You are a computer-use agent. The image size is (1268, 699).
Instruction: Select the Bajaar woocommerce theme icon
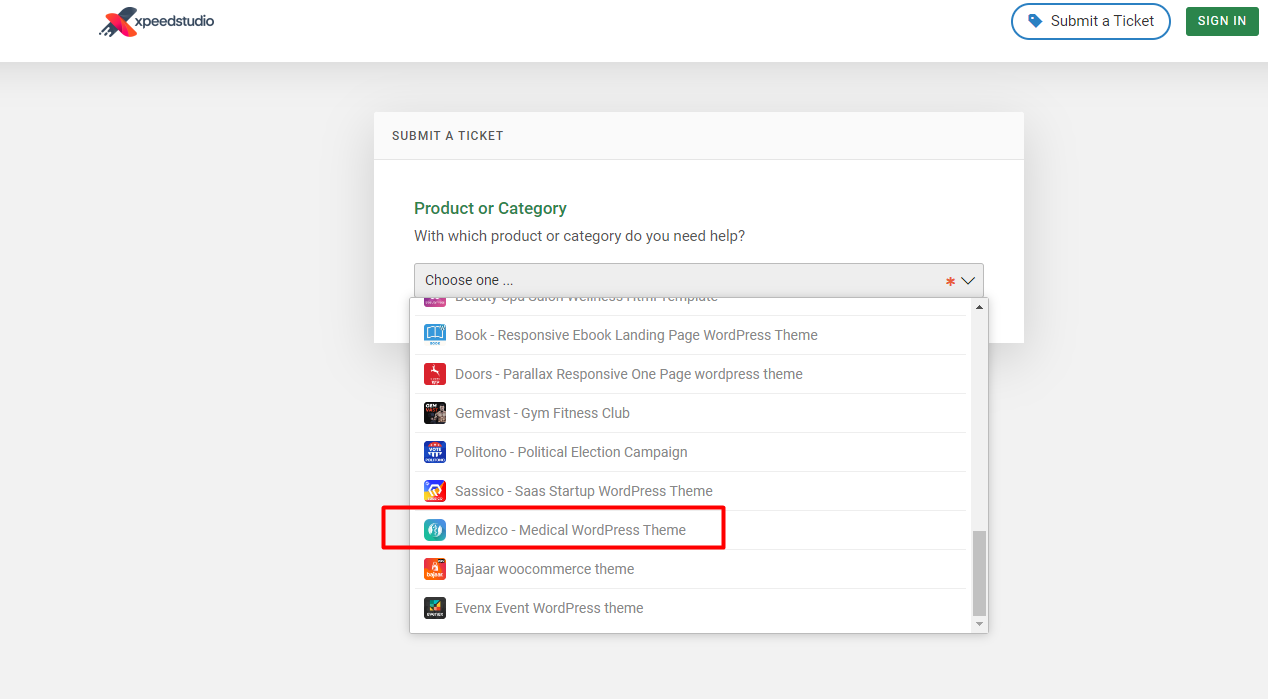[x=434, y=569]
